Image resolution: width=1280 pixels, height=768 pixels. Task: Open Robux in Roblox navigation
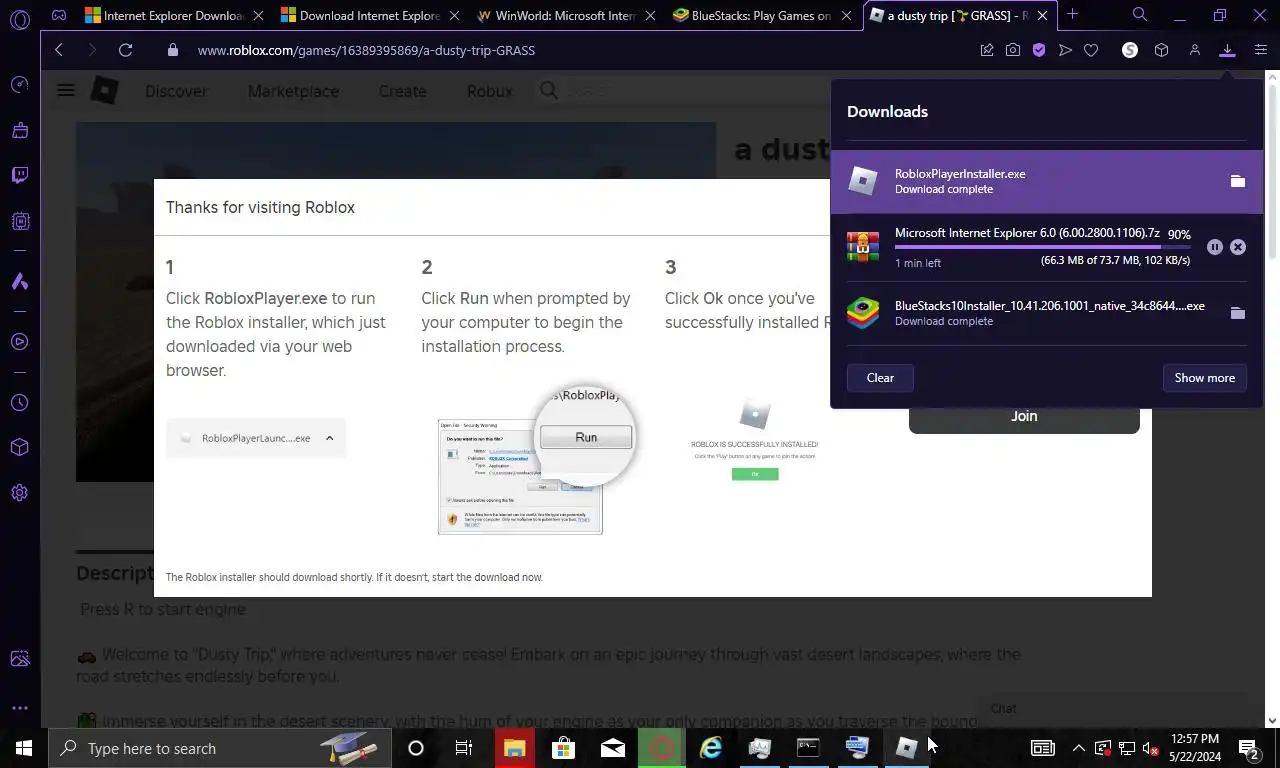[x=490, y=91]
